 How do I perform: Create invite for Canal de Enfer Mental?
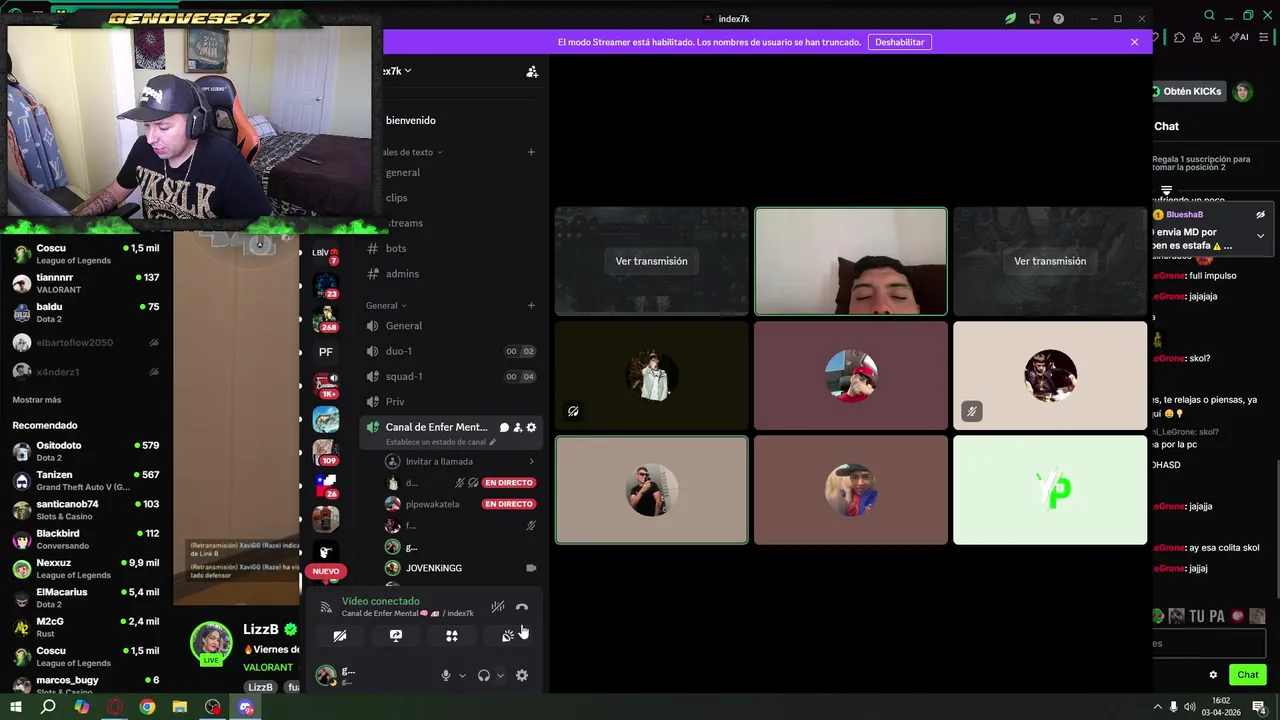[x=518, y=427]
